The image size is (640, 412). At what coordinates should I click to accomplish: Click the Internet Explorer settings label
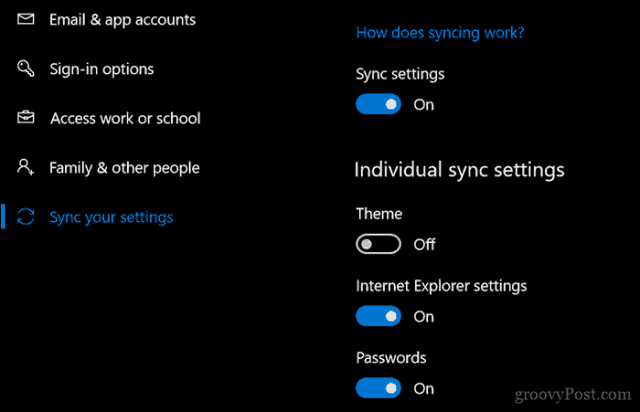click(x=441, y=286)
